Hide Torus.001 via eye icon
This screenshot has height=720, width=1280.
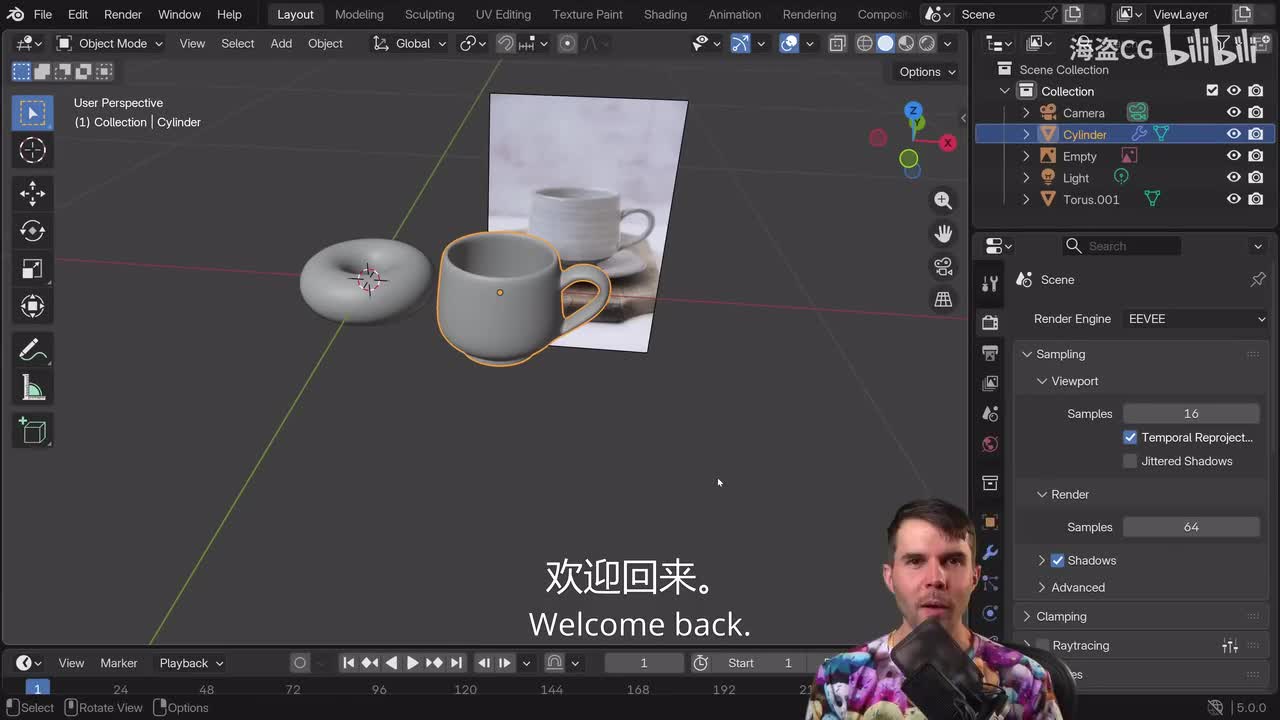coord(1234,199)
